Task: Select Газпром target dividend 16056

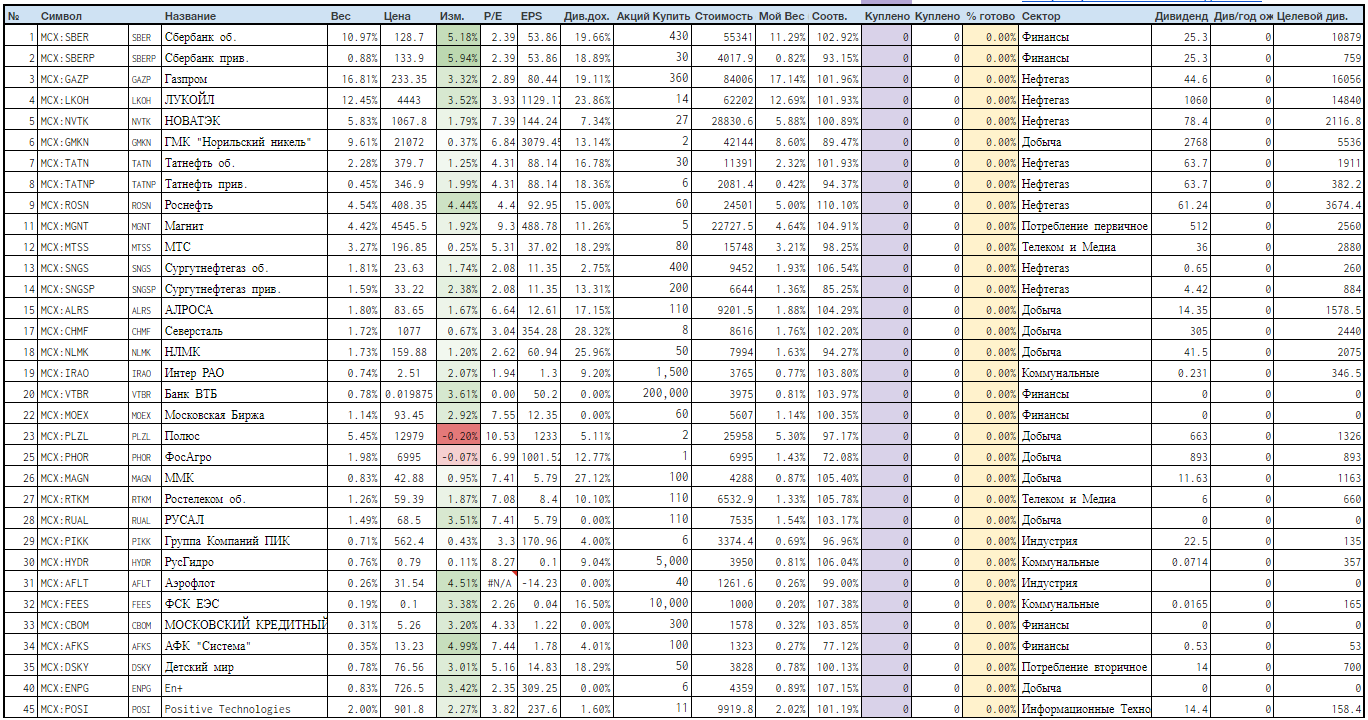Action: coord(1320,79)
